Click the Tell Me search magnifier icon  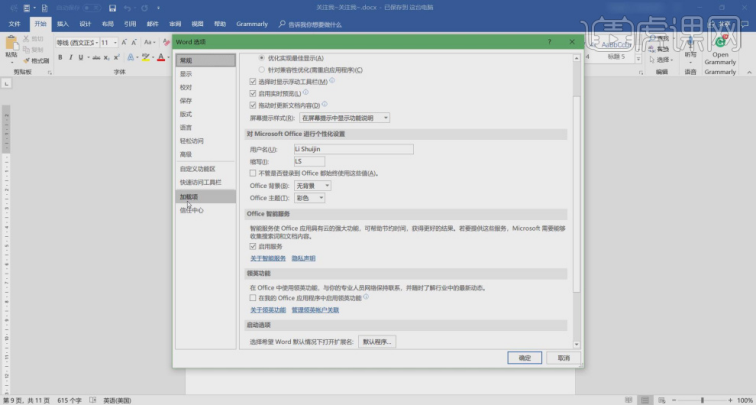[x=282, y=24]
